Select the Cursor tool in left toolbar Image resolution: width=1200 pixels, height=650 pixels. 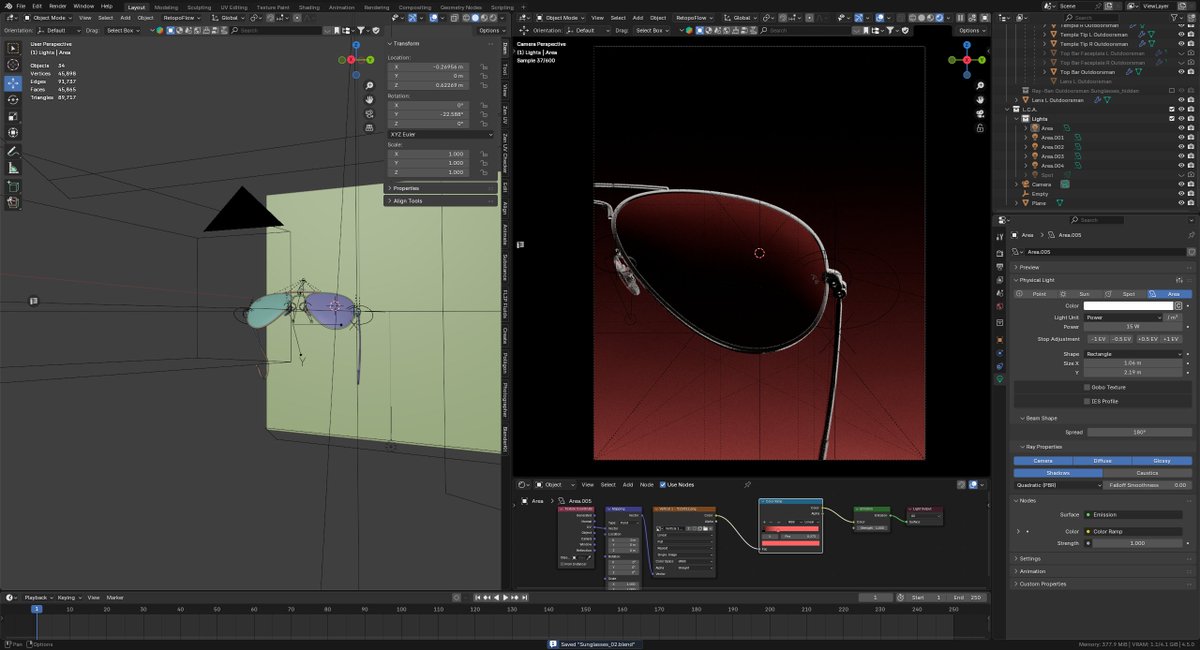(x=13, y=64)
